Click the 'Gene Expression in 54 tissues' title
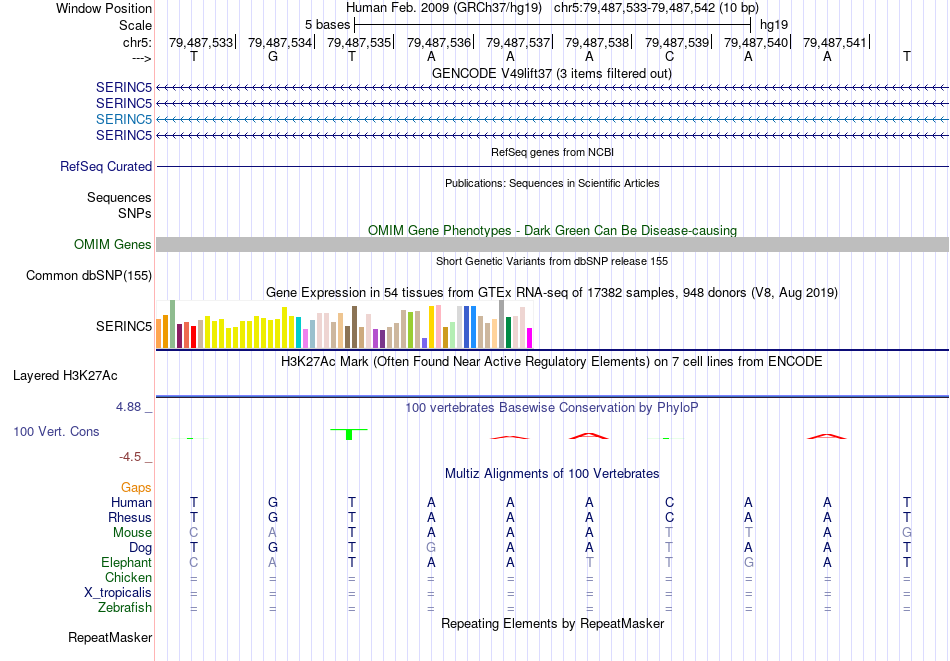The image size is (950, 661). pyautogui.click(x=552, y=293)
